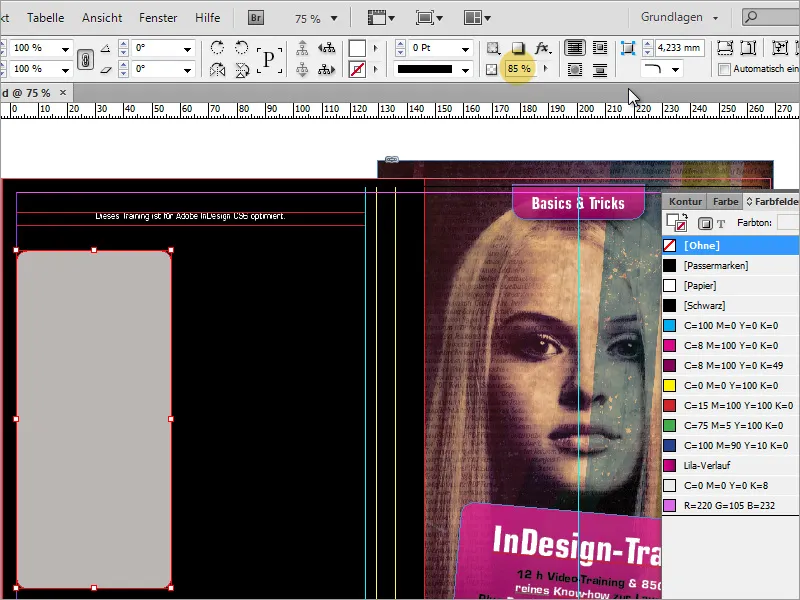Open the fx effects menu

(542, 48)
